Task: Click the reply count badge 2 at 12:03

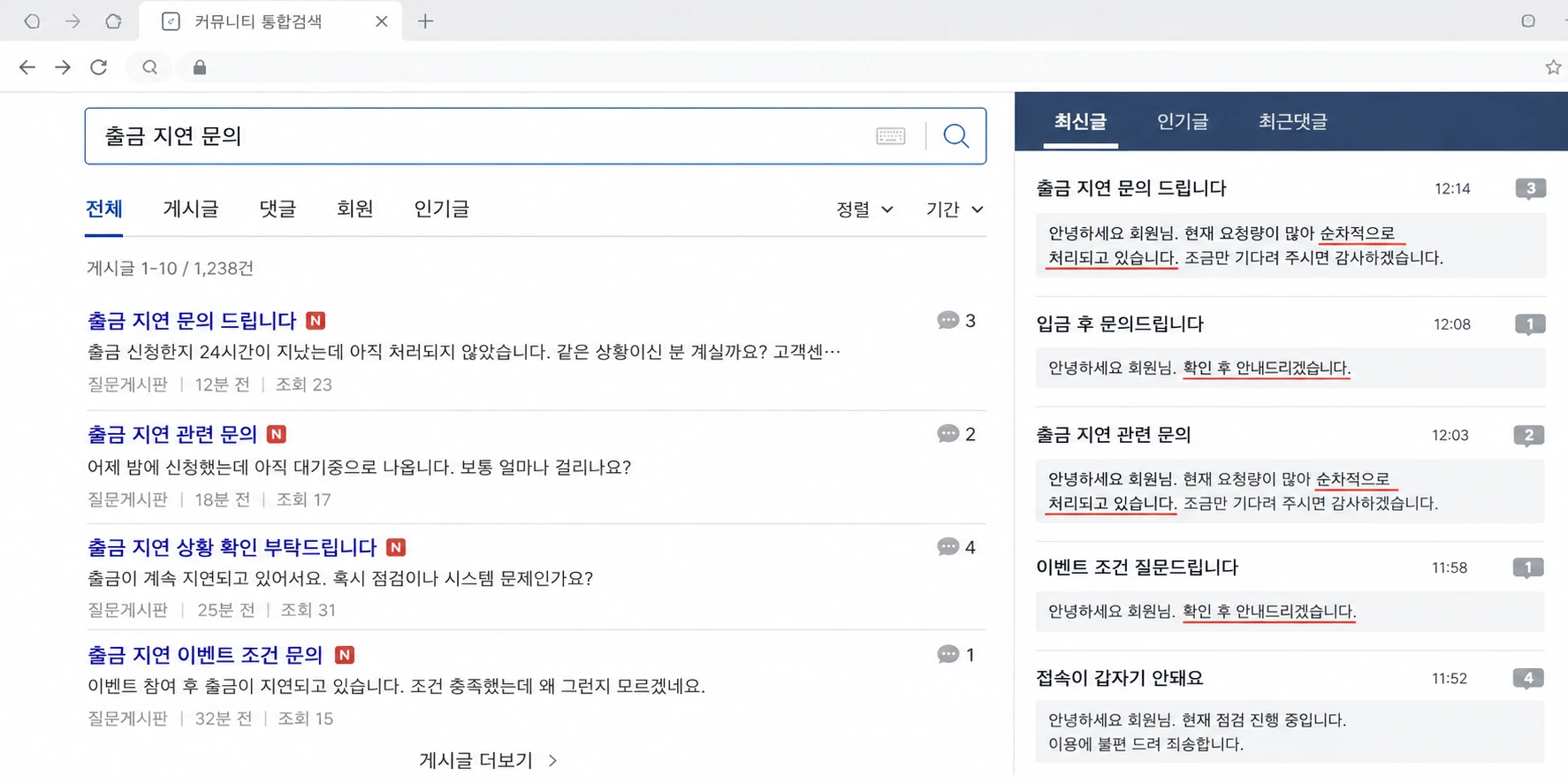Action: pos(1528,435)
